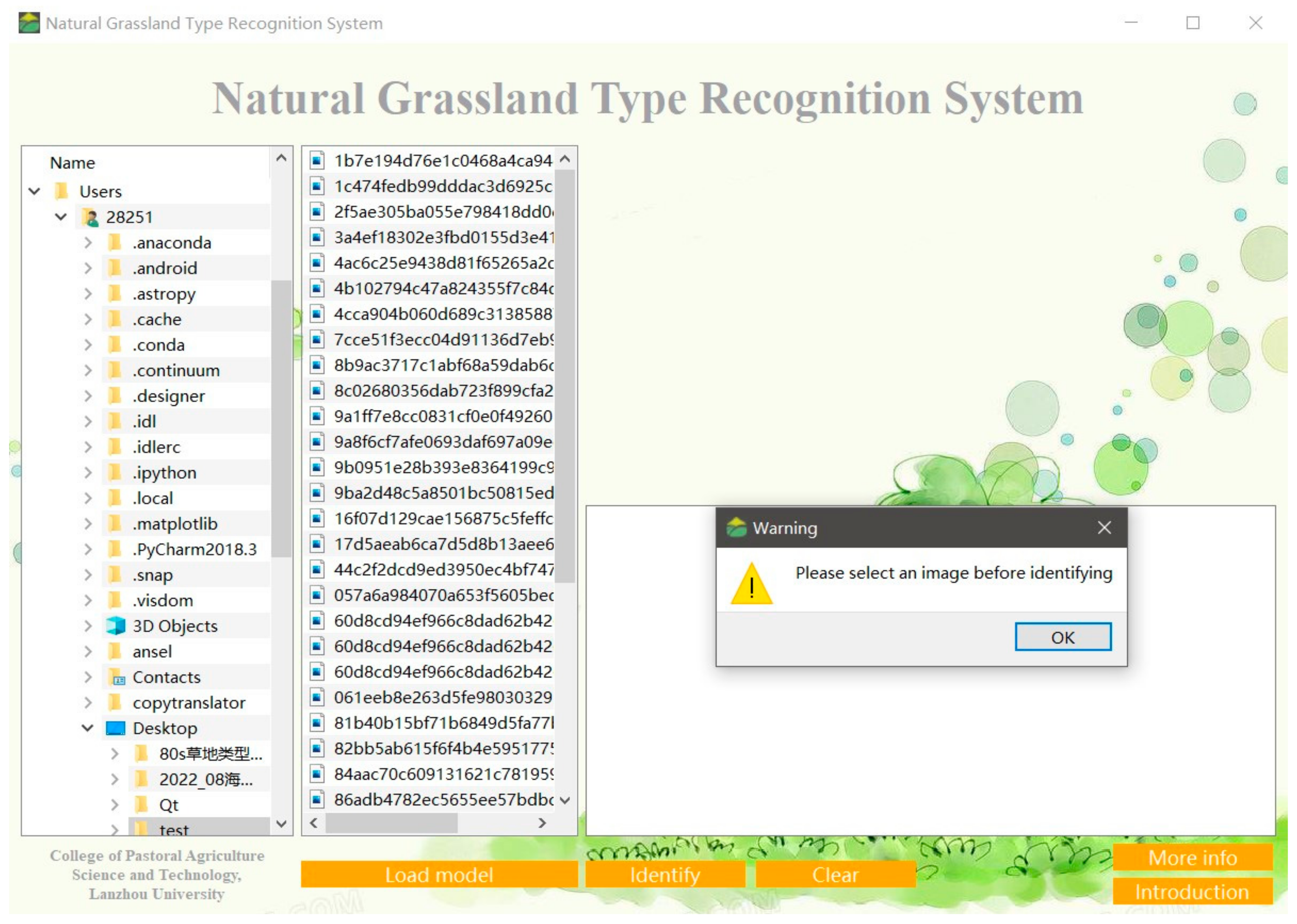Collapse the 28251 user folder node
This screenshot has width=1297, height=924.
tap(61, 217)
